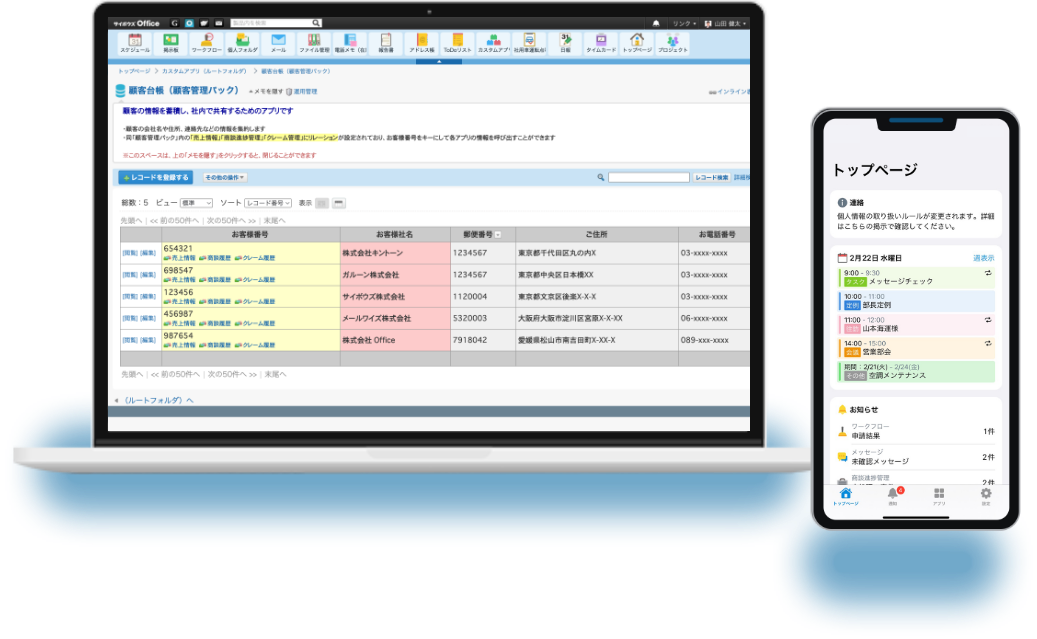Switch to 通知 tab on the phone
The height and width of the screenshot is (639, 1037).
pos(893,497)
